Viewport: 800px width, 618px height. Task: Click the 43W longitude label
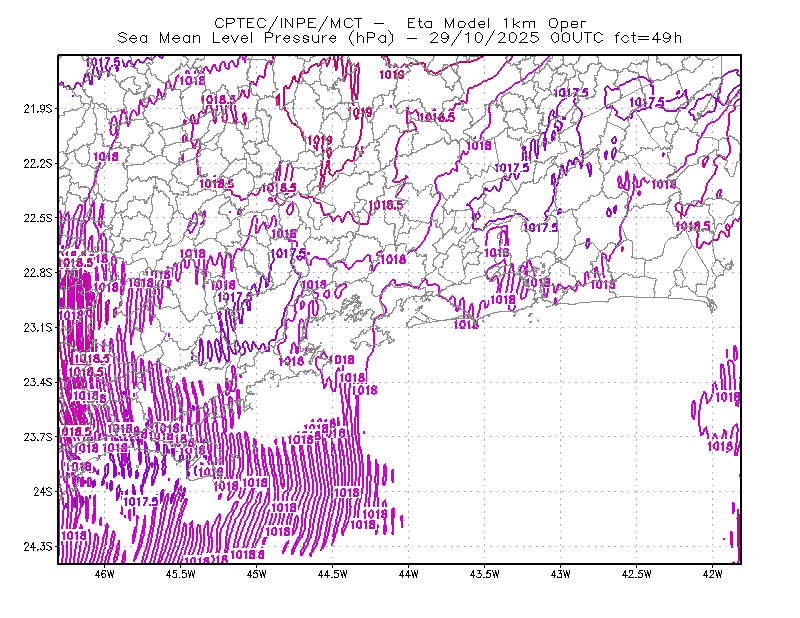(x=560, y=574)
